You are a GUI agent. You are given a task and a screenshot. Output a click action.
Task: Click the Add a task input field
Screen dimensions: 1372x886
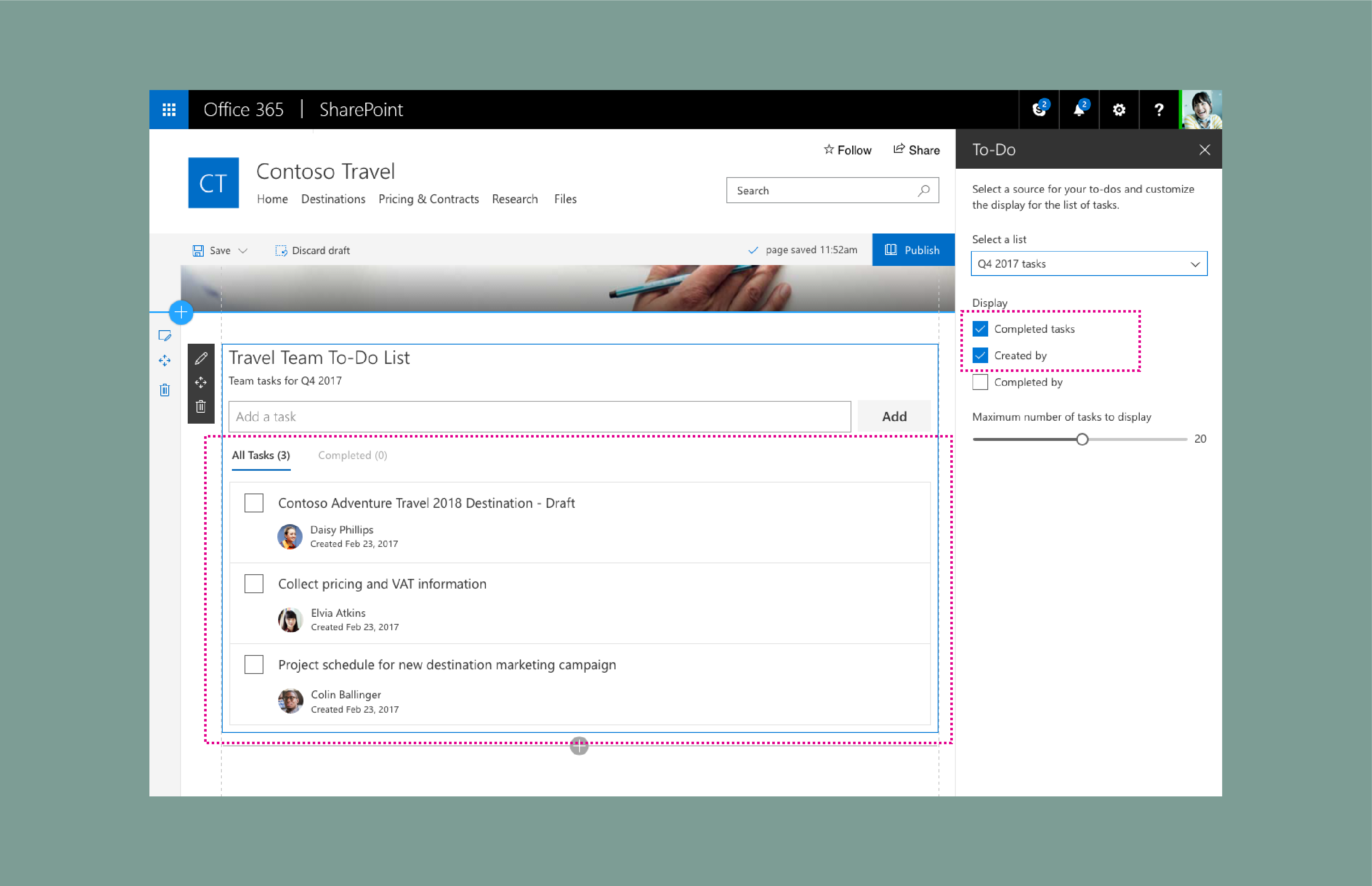[539, 416]
